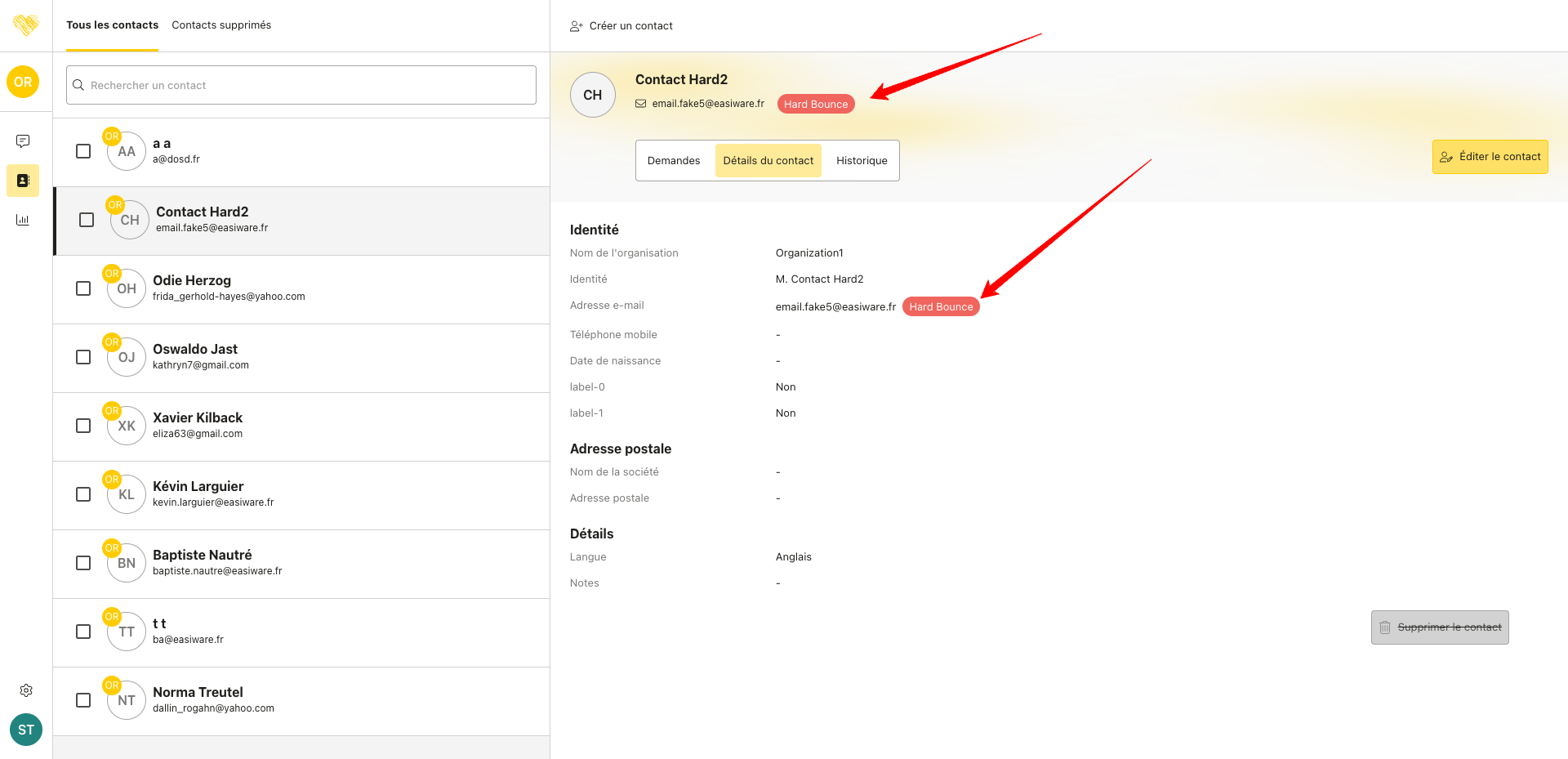Tick the checkbox next to Xavier Kilback
1568x759 pixels.
click(83, 426)
